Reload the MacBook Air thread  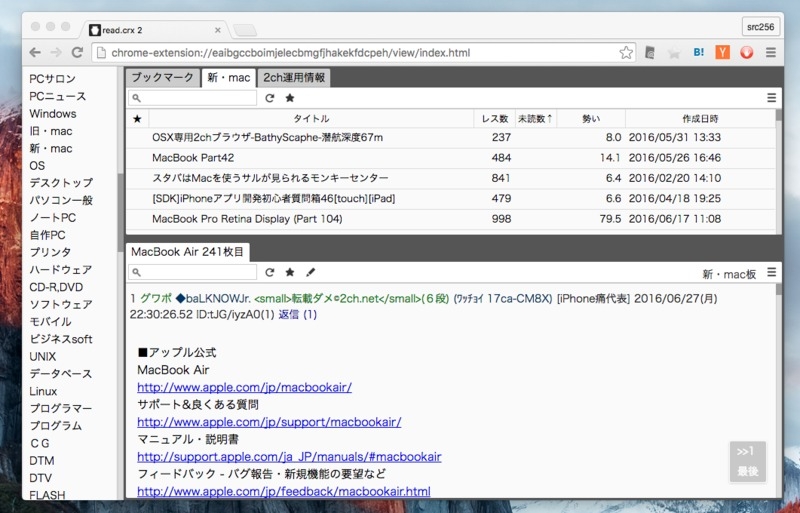click(x=269, y=272)
